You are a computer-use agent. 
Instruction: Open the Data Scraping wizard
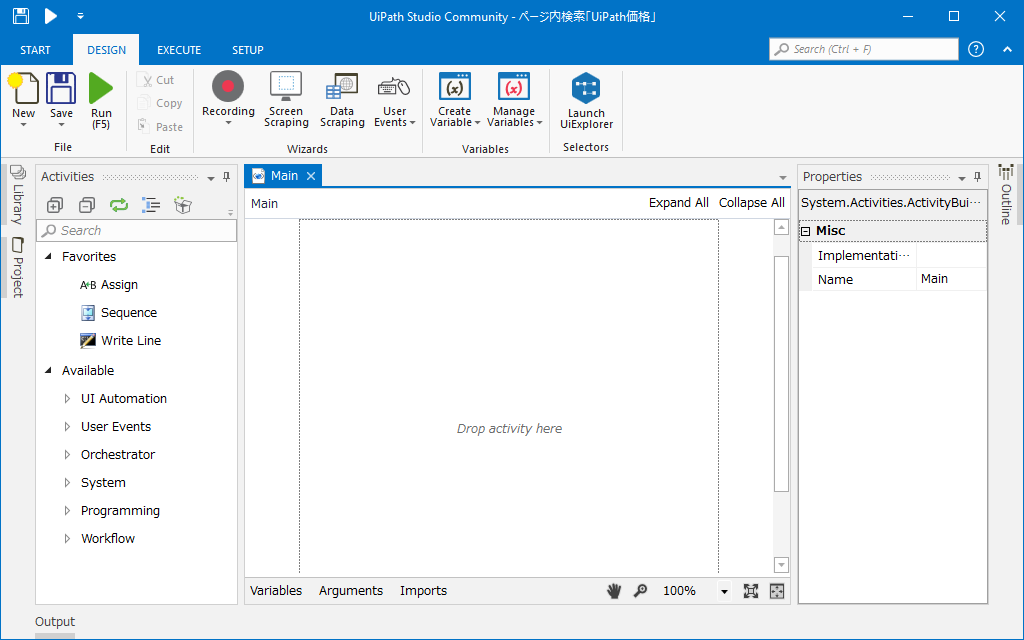[x=342, y=87]
